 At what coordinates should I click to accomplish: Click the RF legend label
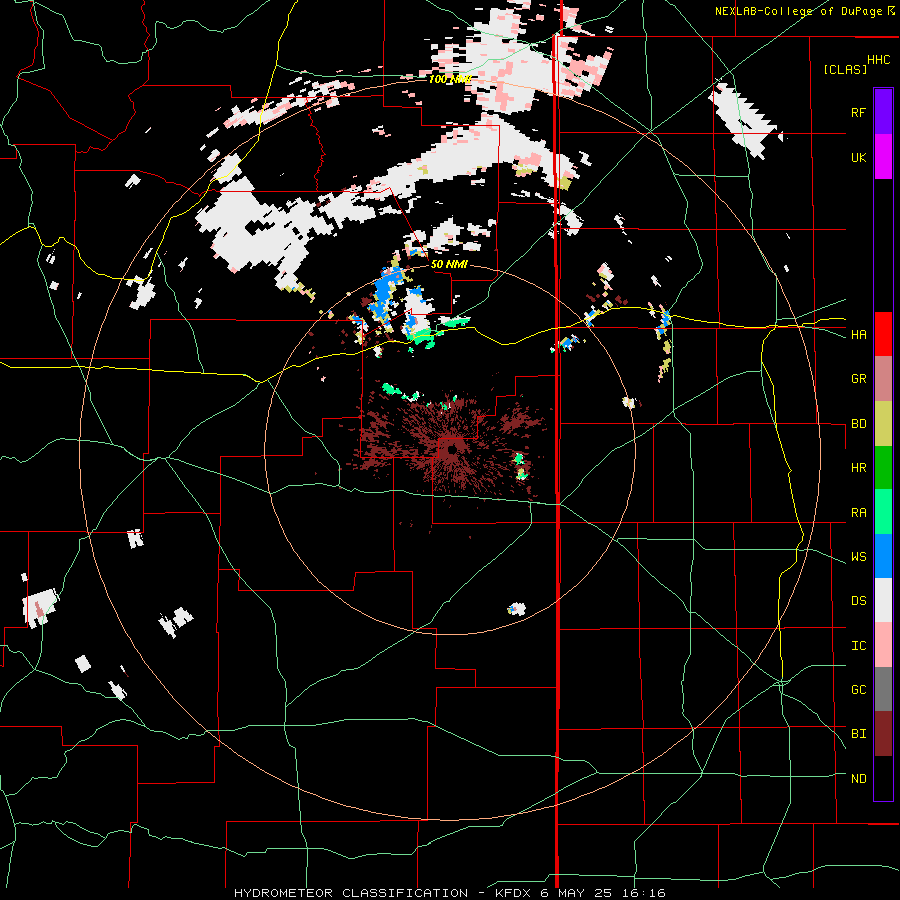click(x=859, y=113)
